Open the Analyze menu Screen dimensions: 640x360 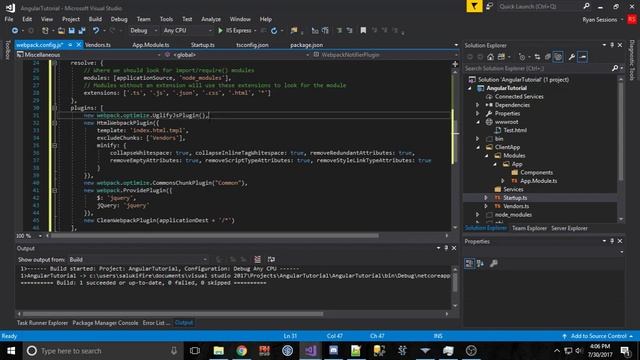(x=211, y=19)
